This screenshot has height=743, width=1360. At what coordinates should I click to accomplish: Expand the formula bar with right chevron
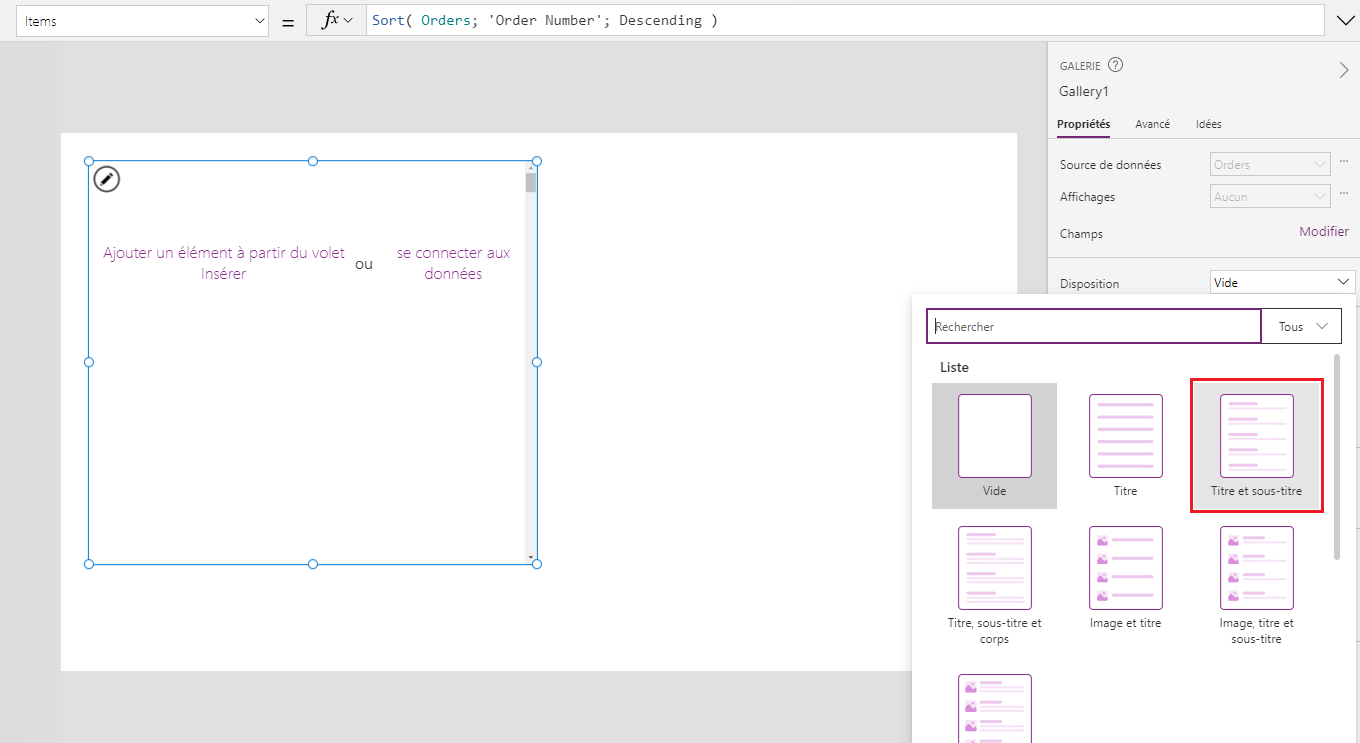pyautogui.click(x=1344, y=20)
